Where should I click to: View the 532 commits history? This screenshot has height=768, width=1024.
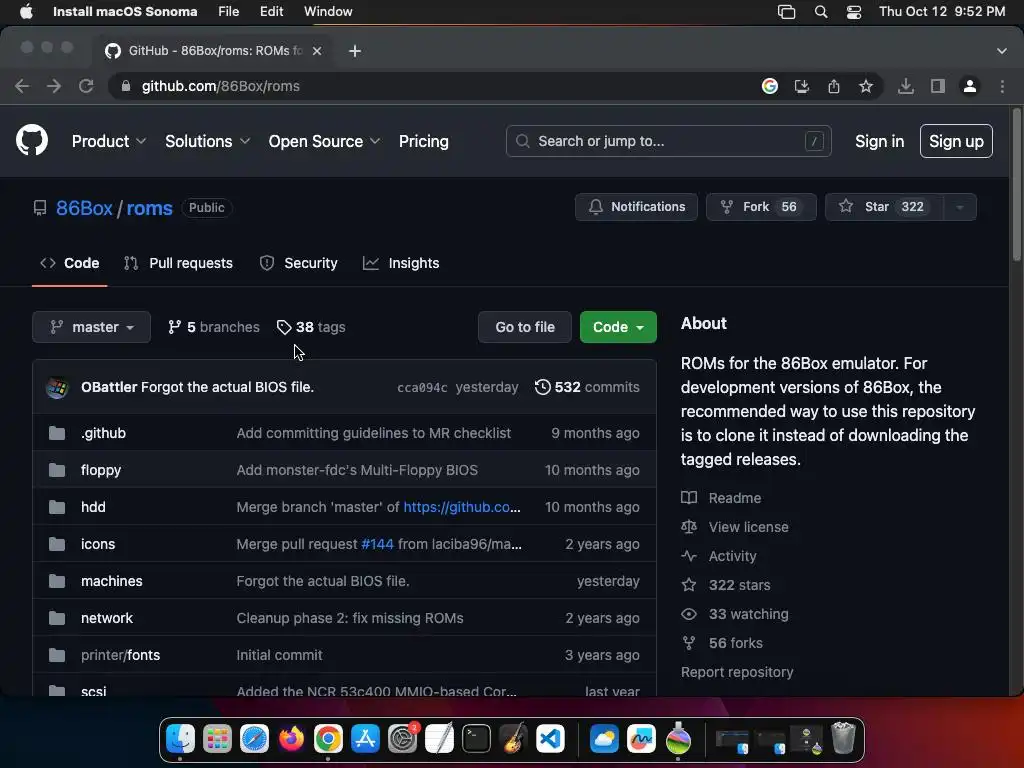coord(587,387)
